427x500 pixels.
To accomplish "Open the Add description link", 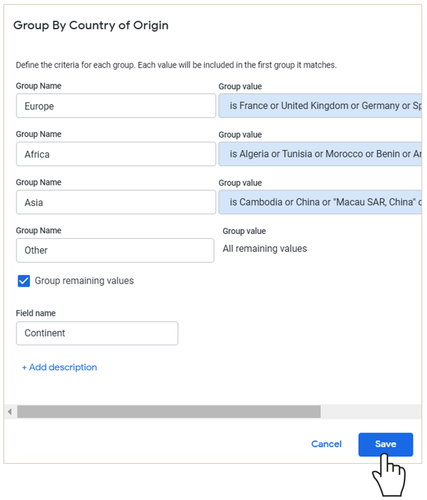I will coord(59,367).
